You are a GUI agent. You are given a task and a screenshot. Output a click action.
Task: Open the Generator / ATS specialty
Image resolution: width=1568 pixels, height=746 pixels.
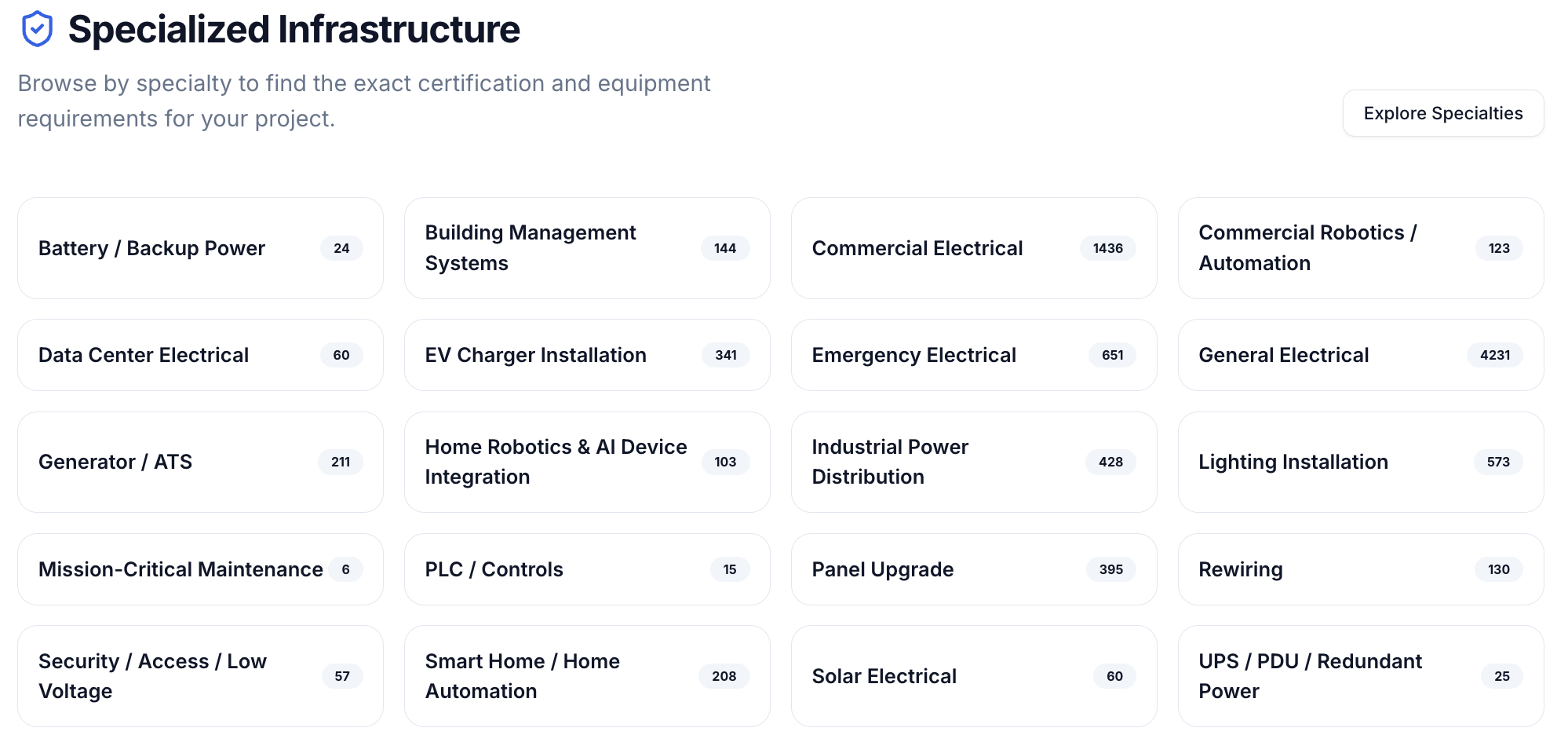200,462
